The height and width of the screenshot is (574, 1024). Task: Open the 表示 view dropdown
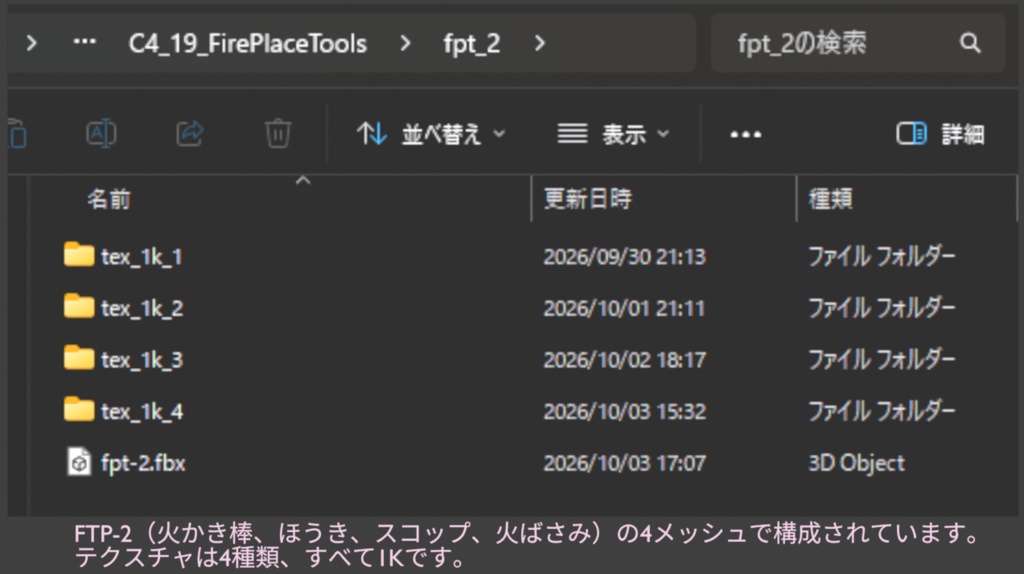pyautogui.click(x=613, y=135)
